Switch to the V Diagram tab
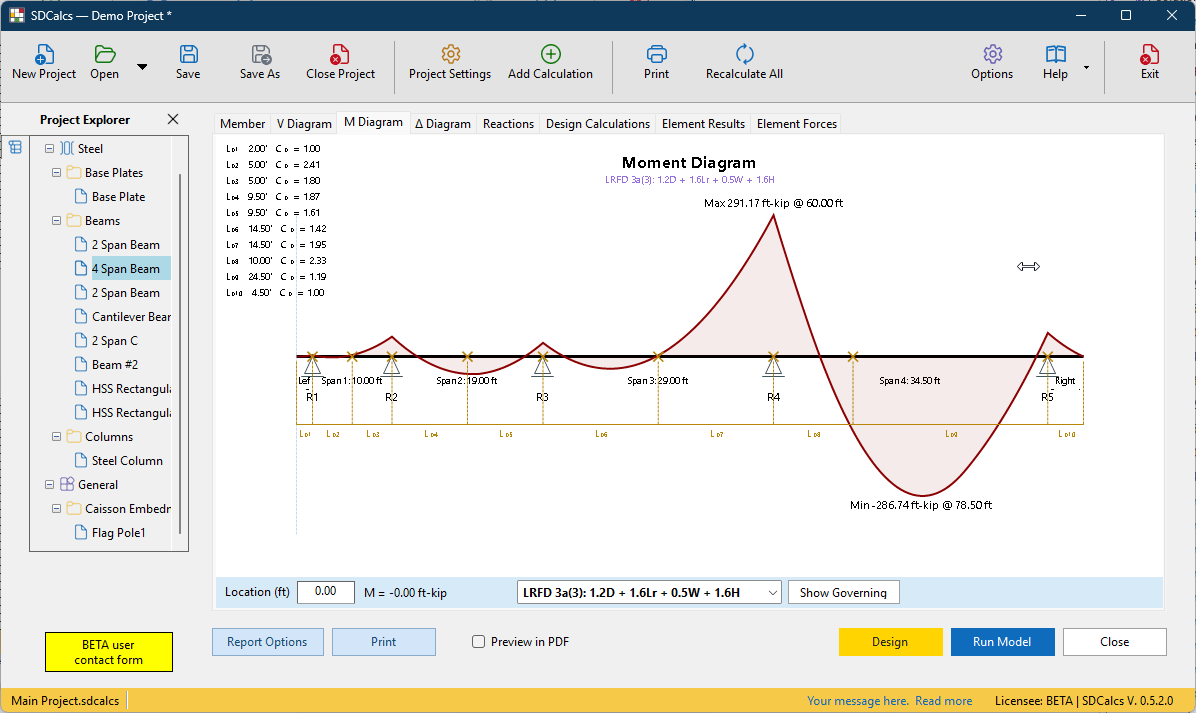Image resolution: width=1196 pixels, height=713 pixels. coord(304,124)
